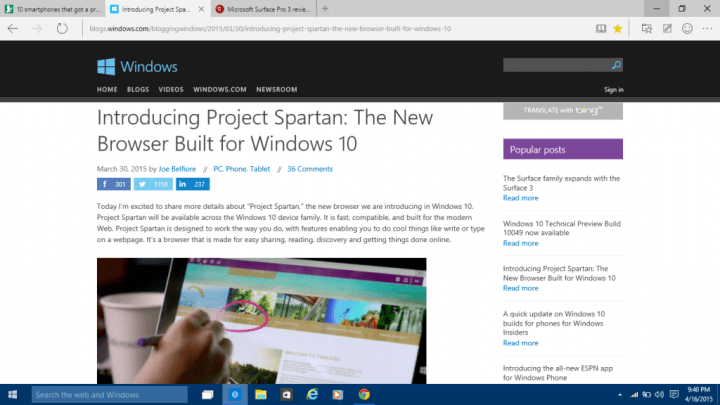This screenshot has width=720, height=405.
Task: Open a new tab with plus icon
Action: pyautogui.click(x=325, y=9)
